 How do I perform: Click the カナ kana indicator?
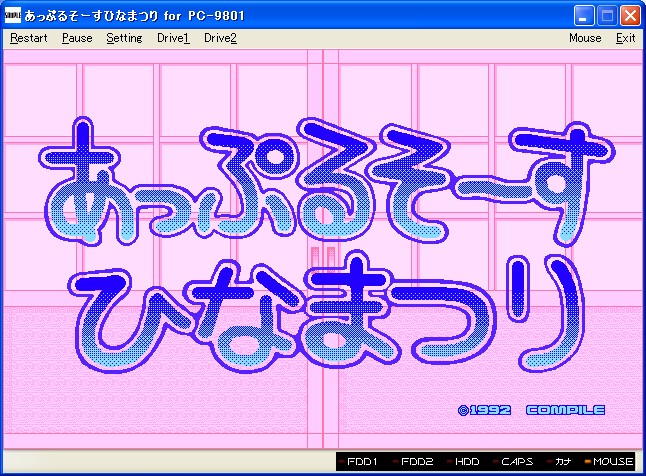tap(559, 462)
